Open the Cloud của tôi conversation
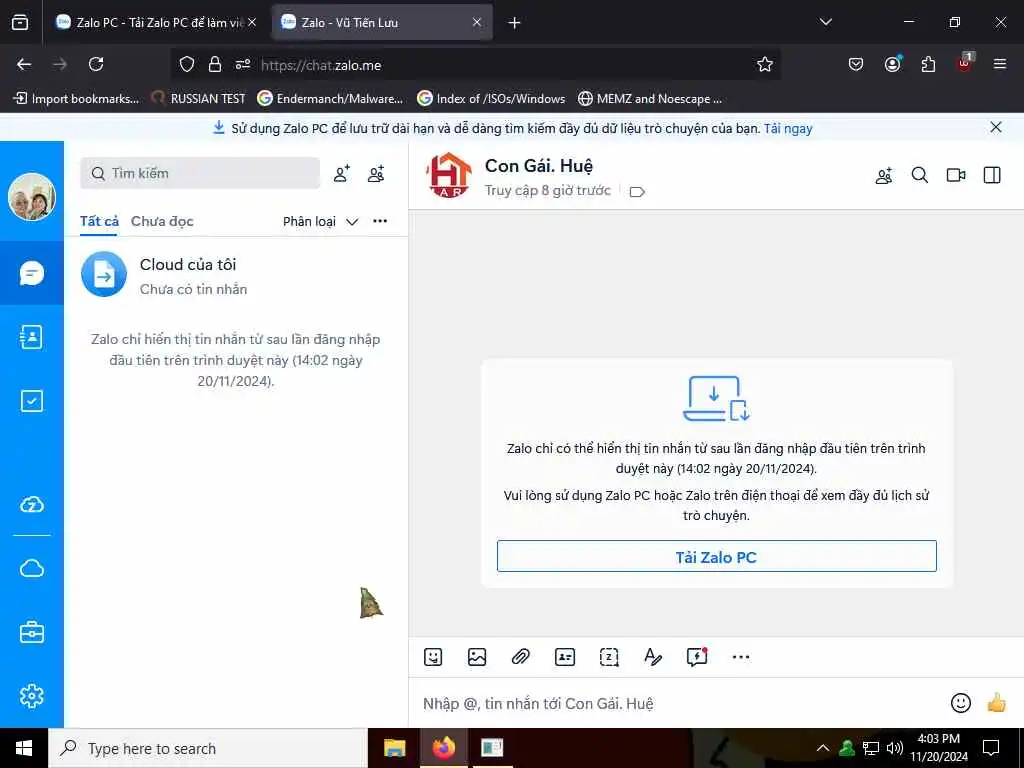This screenshot has width=1024, height=768. (236, 275)
